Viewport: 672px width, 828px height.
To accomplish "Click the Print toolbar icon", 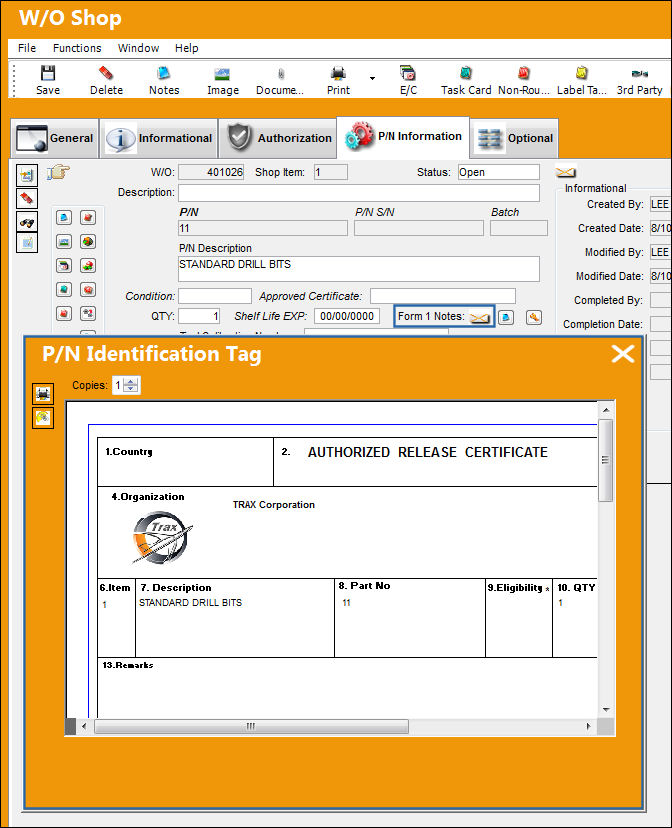I will [x=338, y=80].
